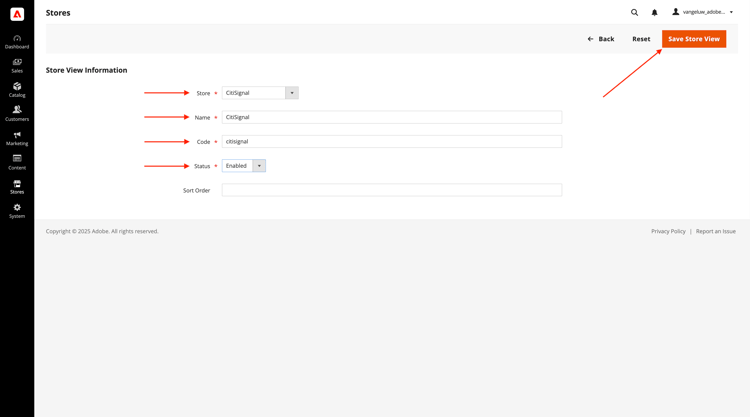The width and height of the screenshot is (750, 417).
Task: Expand the admin user account menu
Action: [703, 12]
